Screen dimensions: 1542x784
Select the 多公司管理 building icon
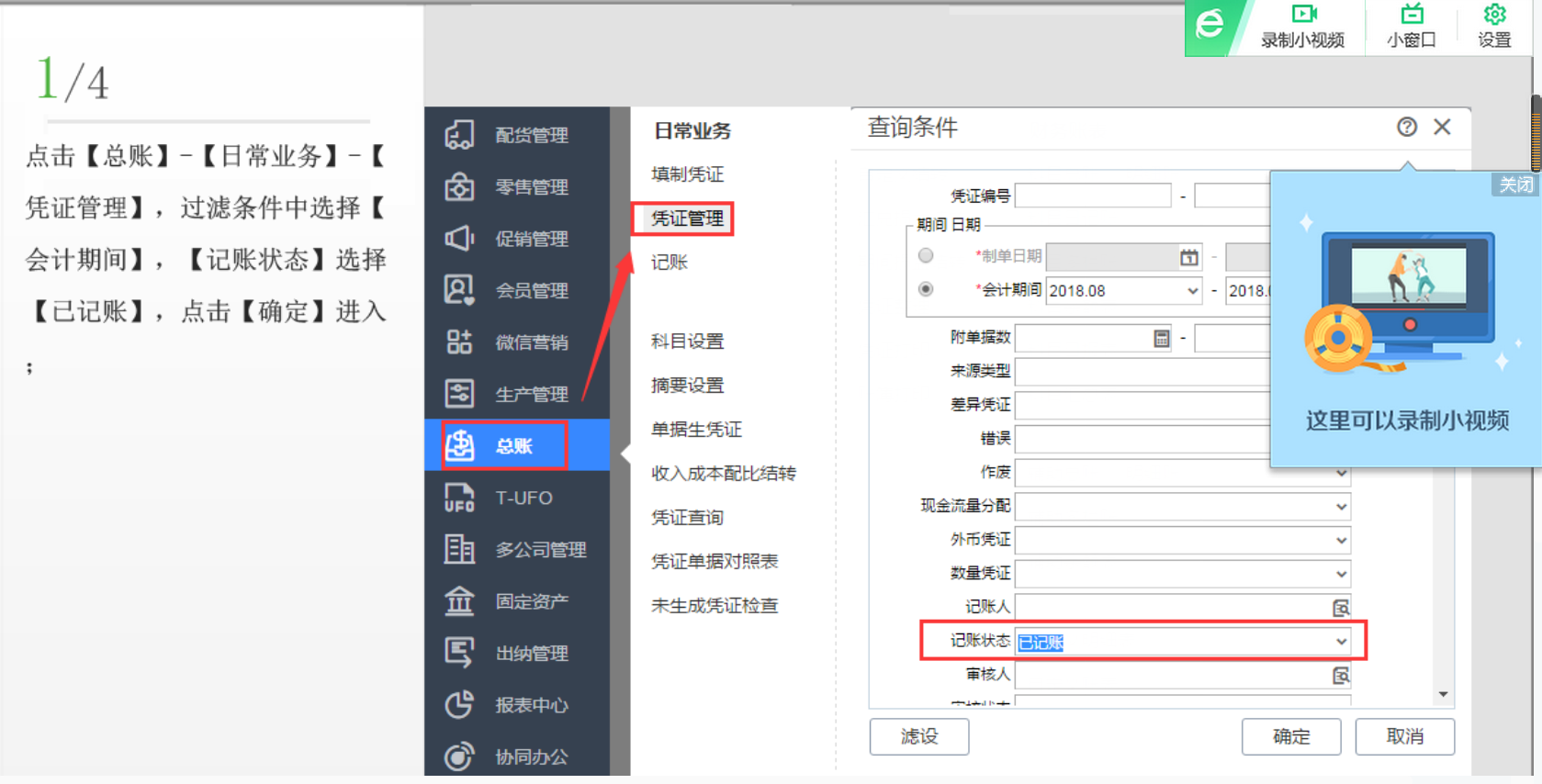click(459, 549)
